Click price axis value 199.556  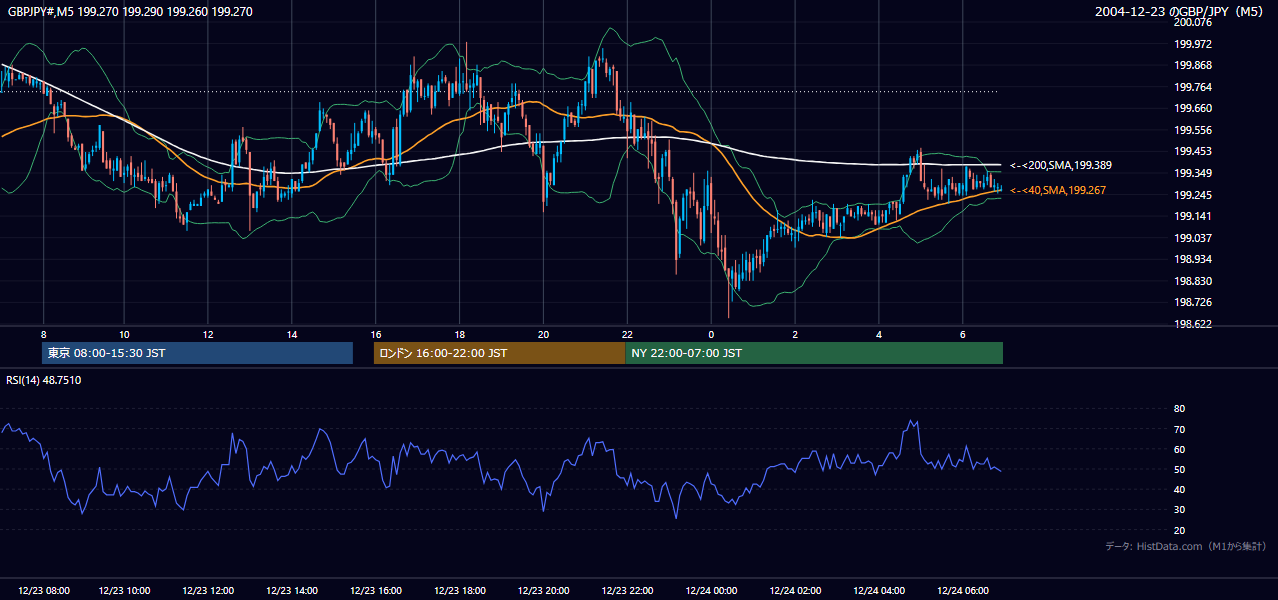[1193, 130]
